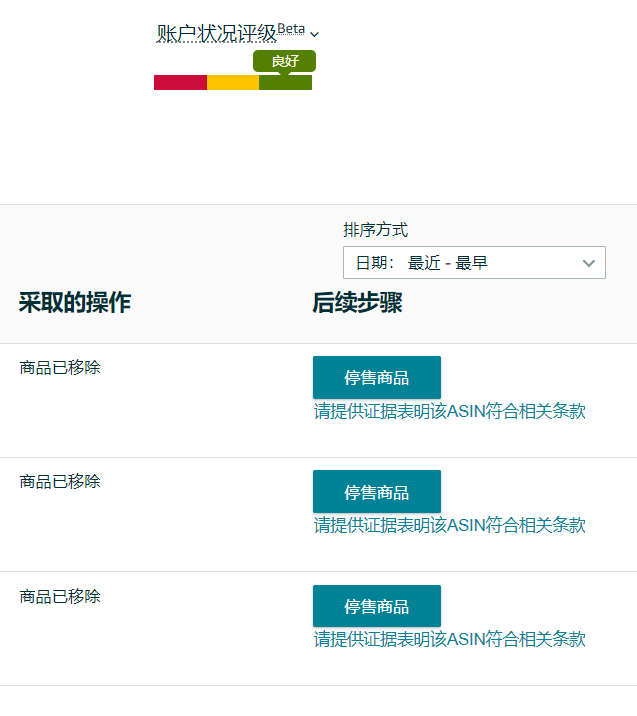Click the 账户状况评级 heading text
Image resolution: width=637 pixels, height=716 pixels.
(x=216, y=34)
